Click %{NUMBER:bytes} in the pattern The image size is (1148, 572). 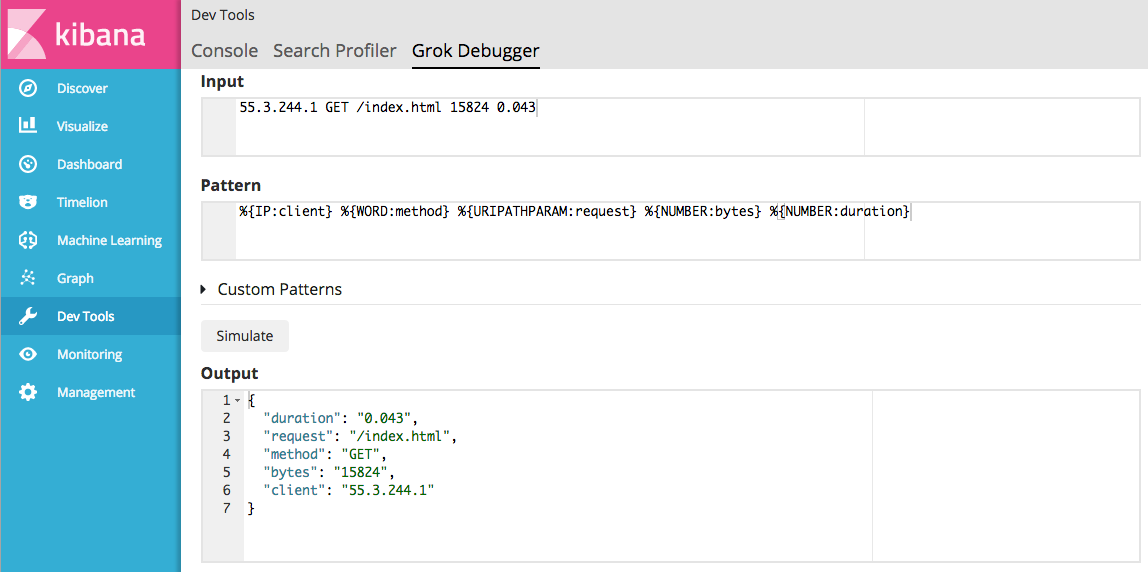coord(703,212)
